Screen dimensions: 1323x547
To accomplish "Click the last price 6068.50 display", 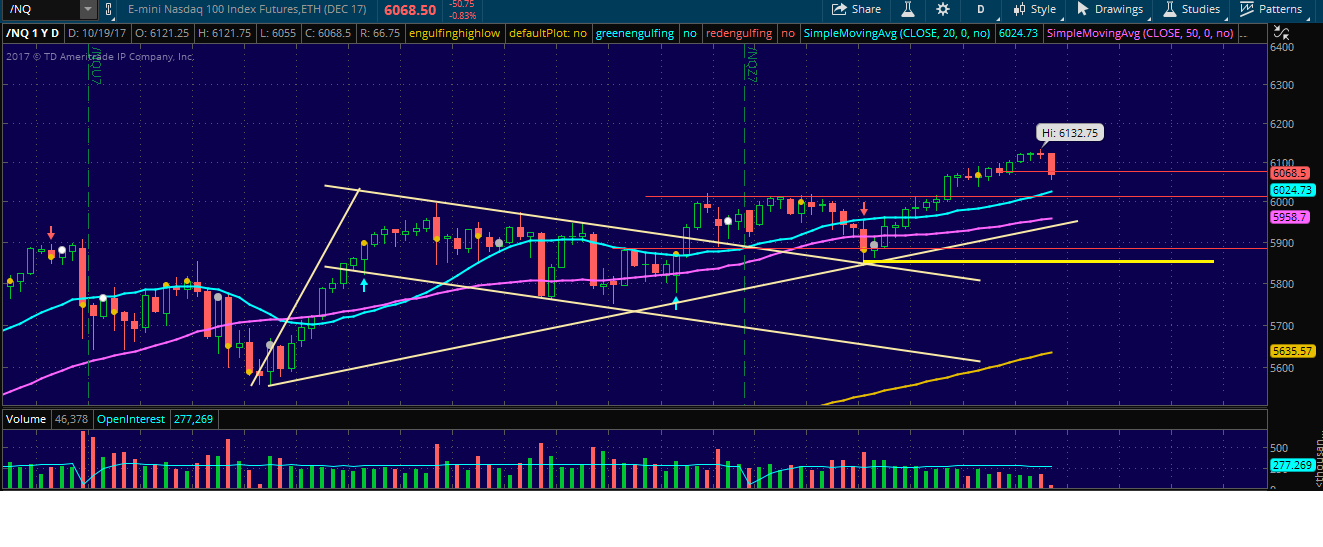I will (409, 9).
